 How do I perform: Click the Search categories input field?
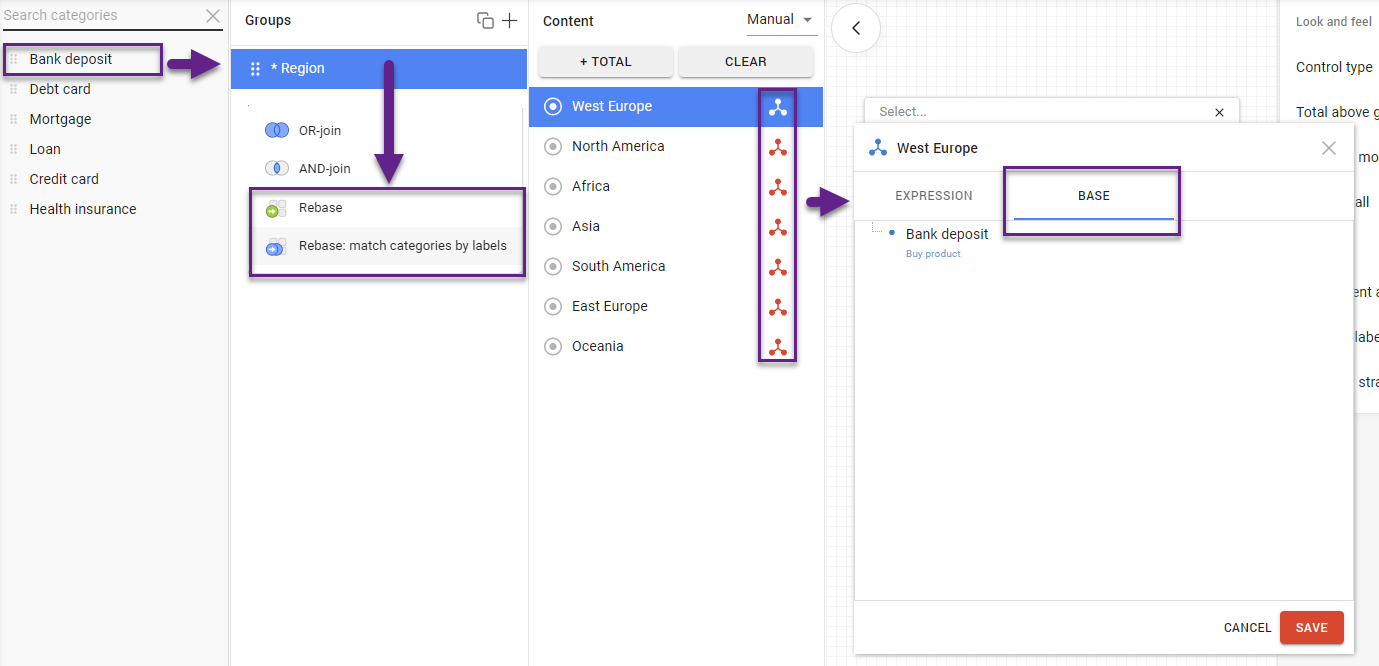100,16
